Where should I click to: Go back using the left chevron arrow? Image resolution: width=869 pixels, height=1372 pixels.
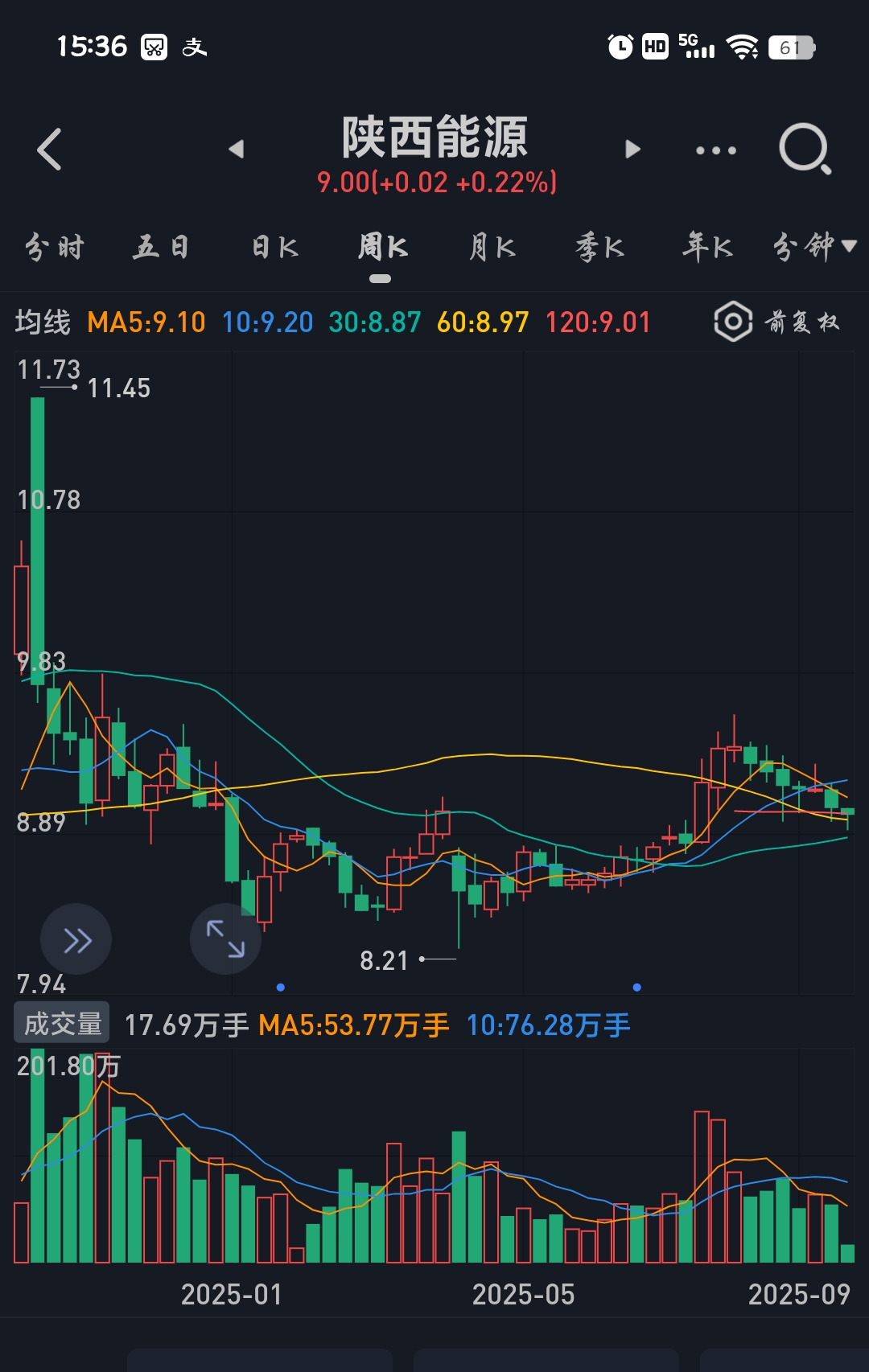[49, 150]
